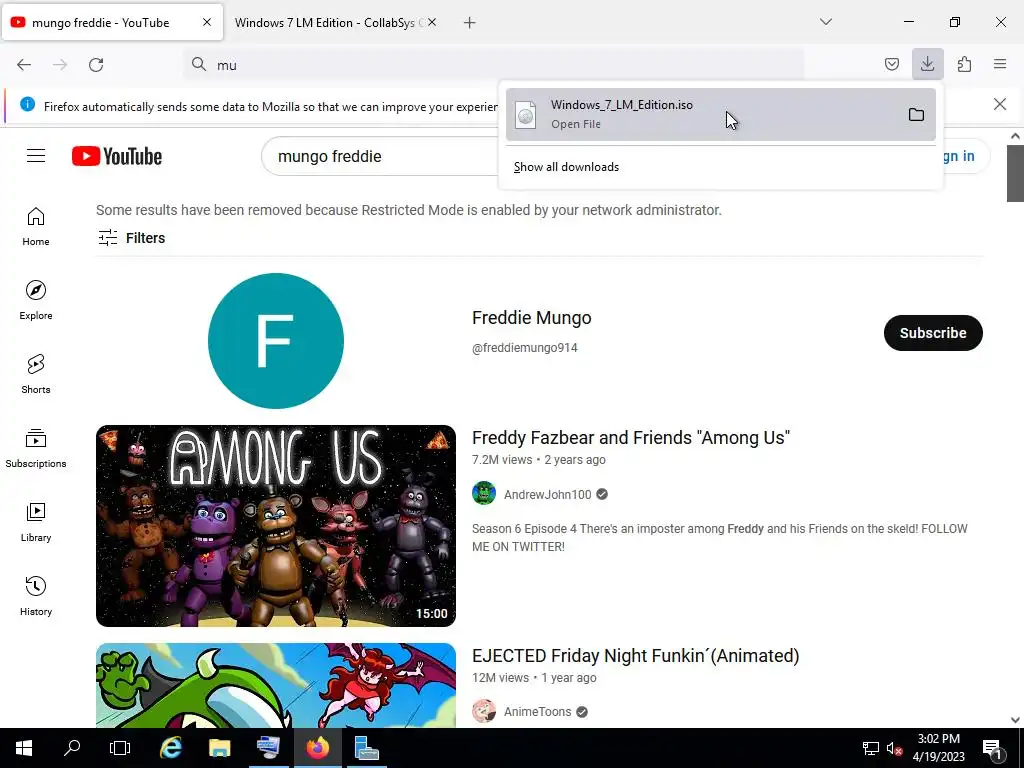
Task: Open a new Firefox tab
Action: [470, 23]
